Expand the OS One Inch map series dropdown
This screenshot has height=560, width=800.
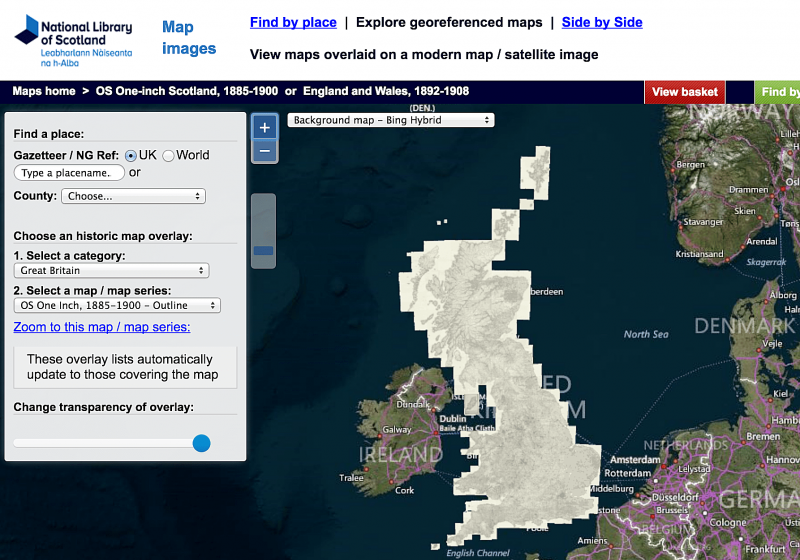(117, 305)
